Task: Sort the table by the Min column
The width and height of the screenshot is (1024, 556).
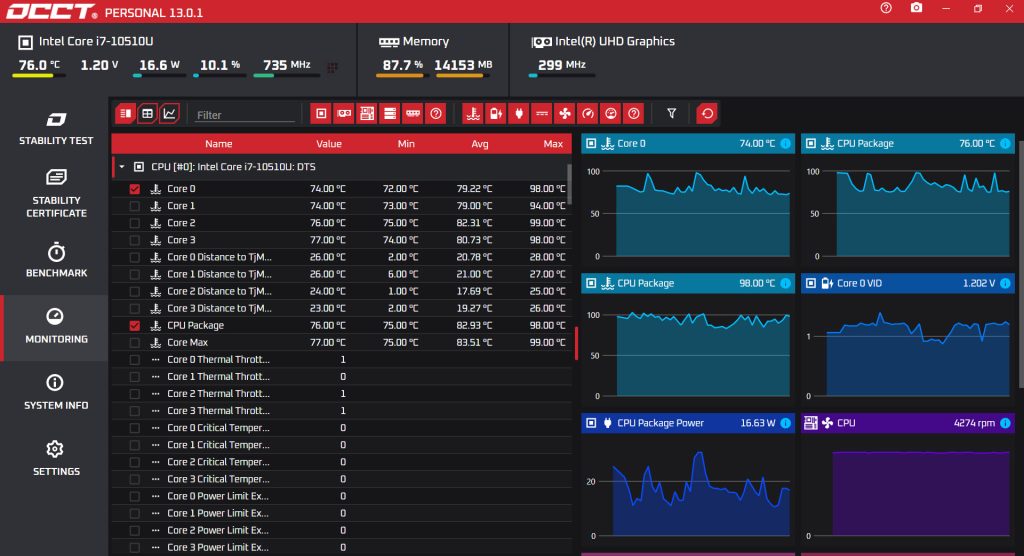Action: [406, 144]
